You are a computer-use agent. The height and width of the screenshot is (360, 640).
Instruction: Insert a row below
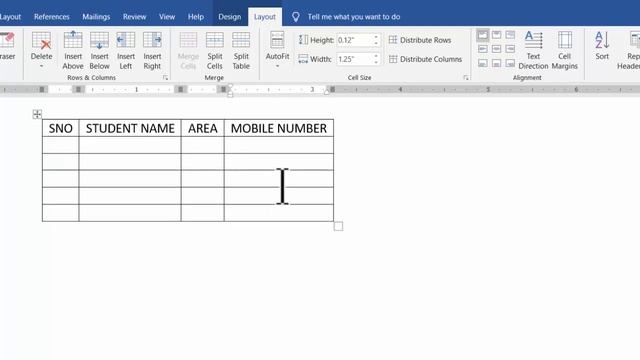[x=99, y=50]
